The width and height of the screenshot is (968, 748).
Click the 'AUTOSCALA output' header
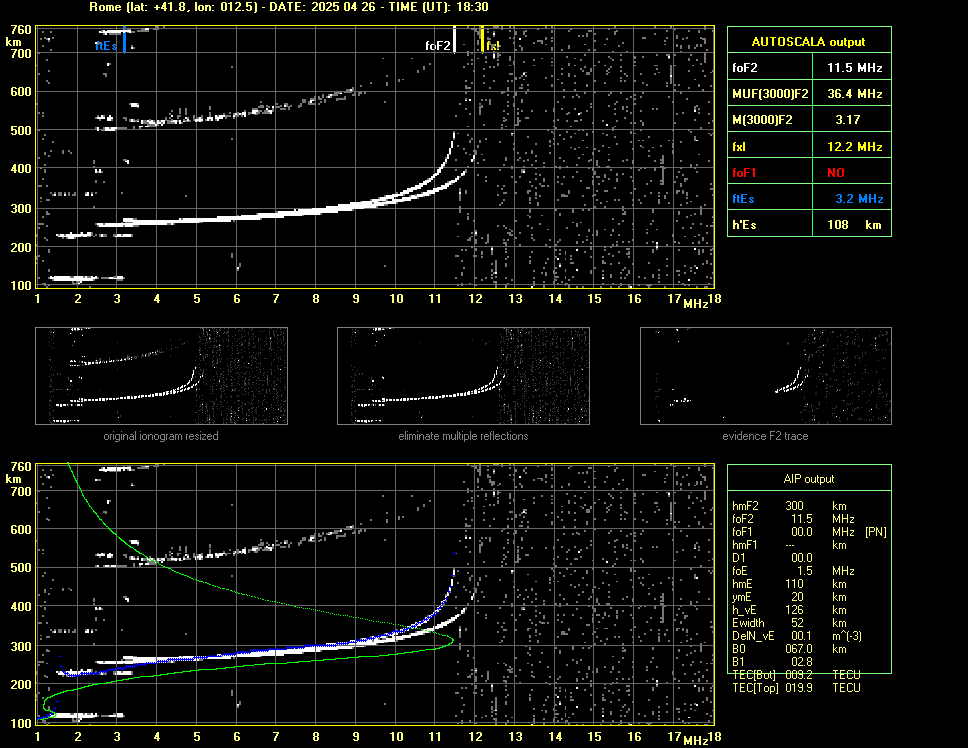(808, 42)
